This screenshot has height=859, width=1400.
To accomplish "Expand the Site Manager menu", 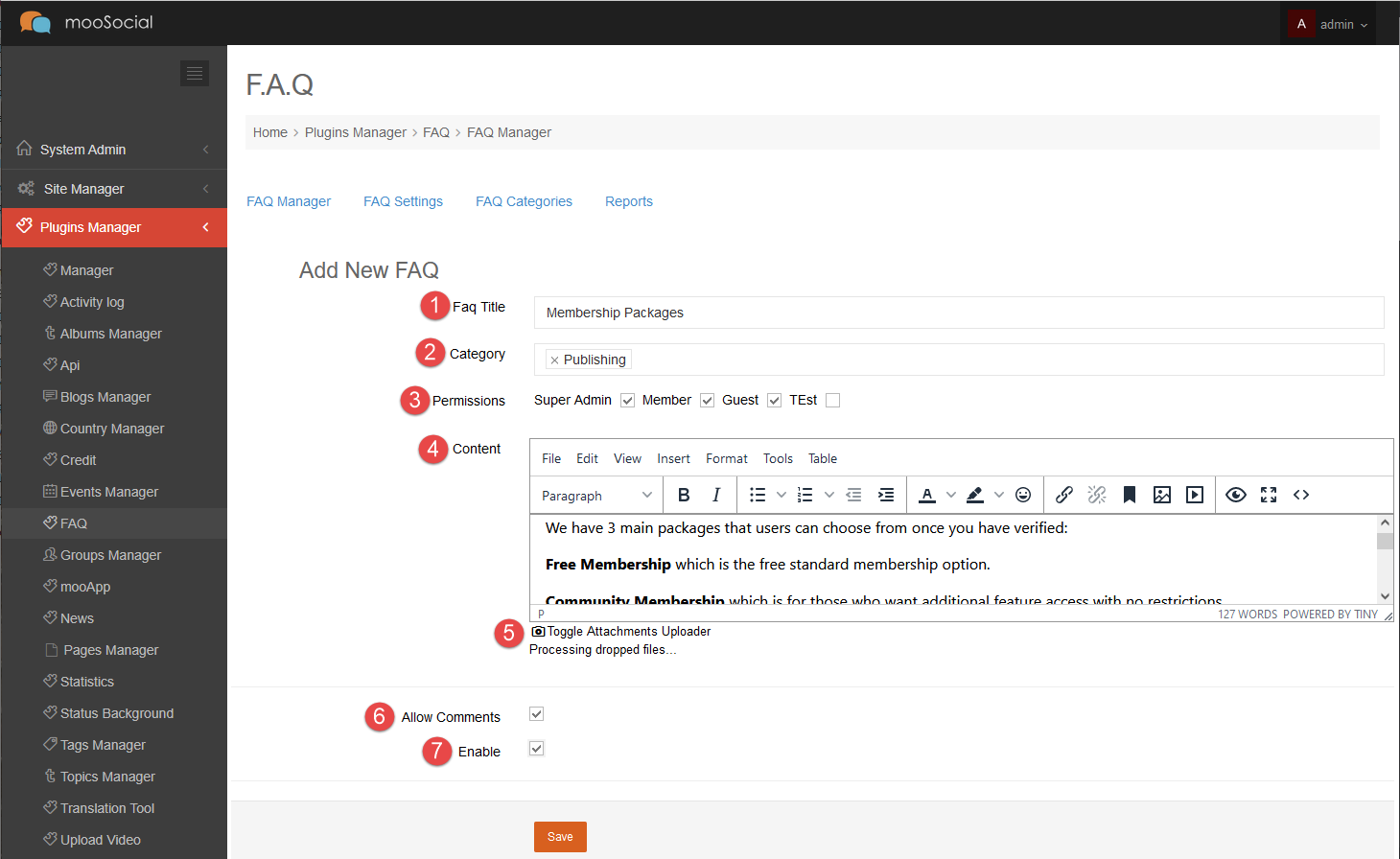I will click(x=114, y=189).
